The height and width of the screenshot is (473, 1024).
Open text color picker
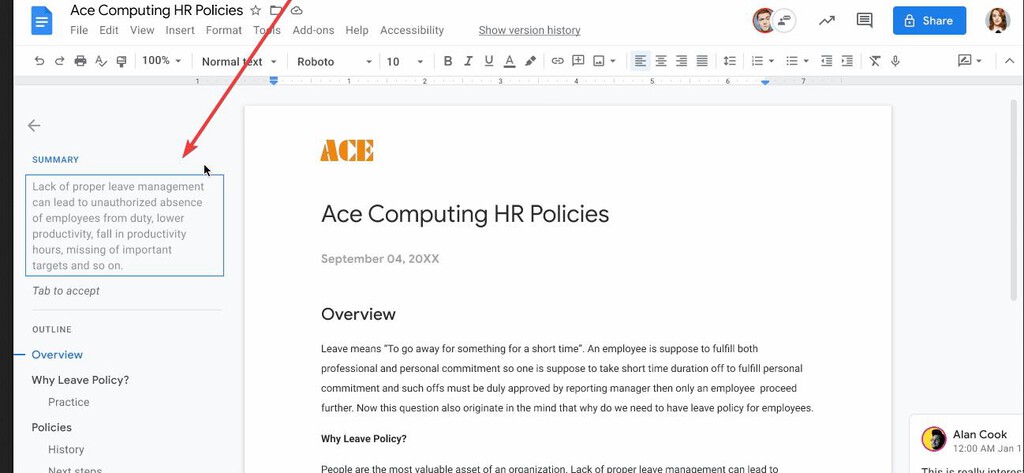pos(509,61)
